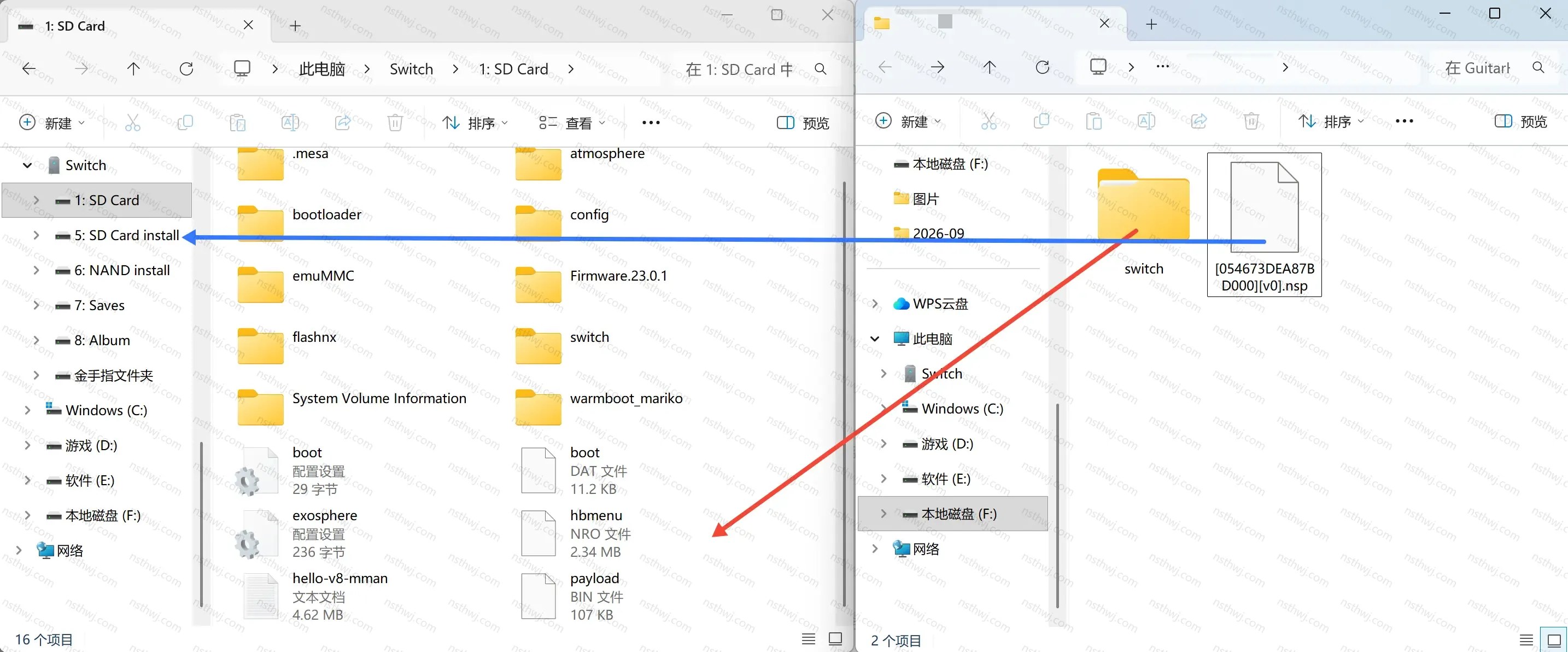Click forward arrow in right Explorer window
Image resolution: width=1568 pixels, height=652 pixels.
[x=938, y=67]
